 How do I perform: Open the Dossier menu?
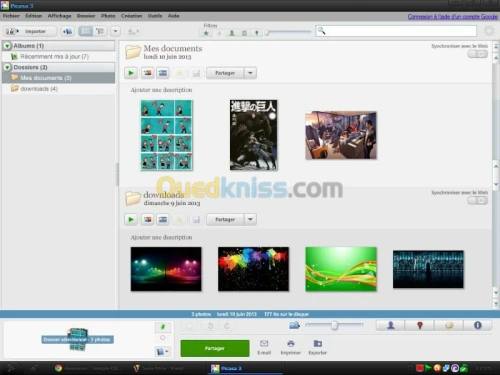click(x=86, y=16)
